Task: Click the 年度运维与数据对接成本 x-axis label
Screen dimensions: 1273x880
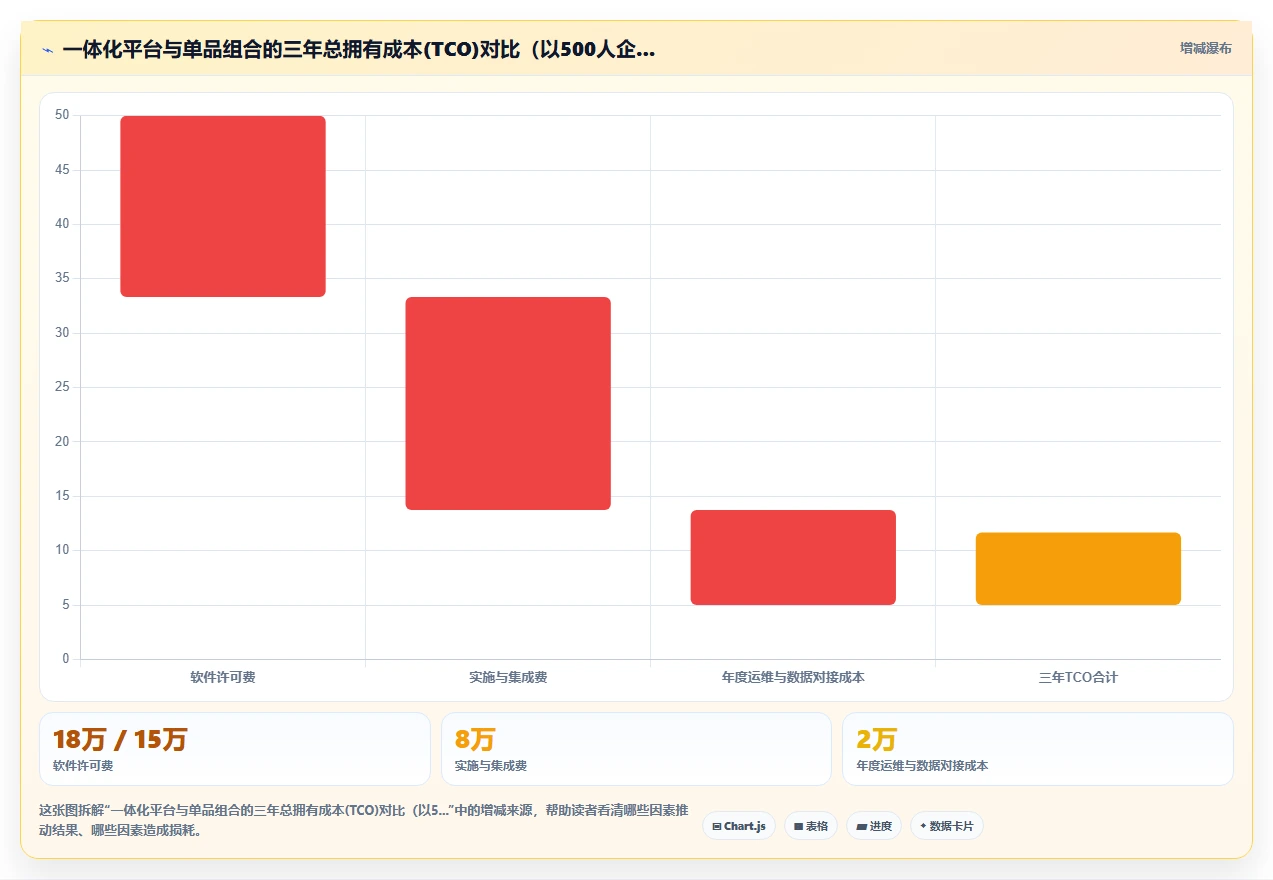Action: pos(793,677)
